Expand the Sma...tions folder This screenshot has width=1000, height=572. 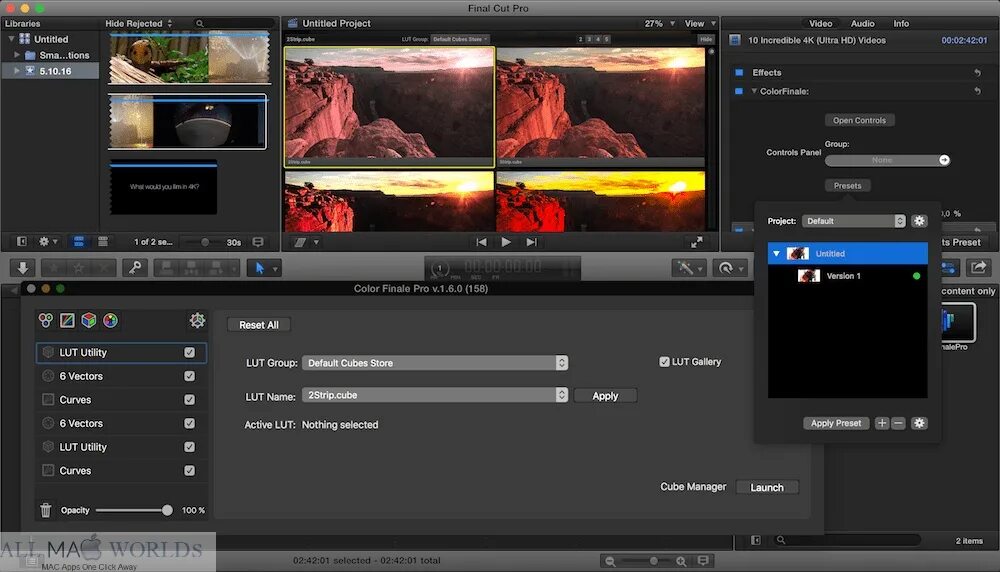point(17,55)
